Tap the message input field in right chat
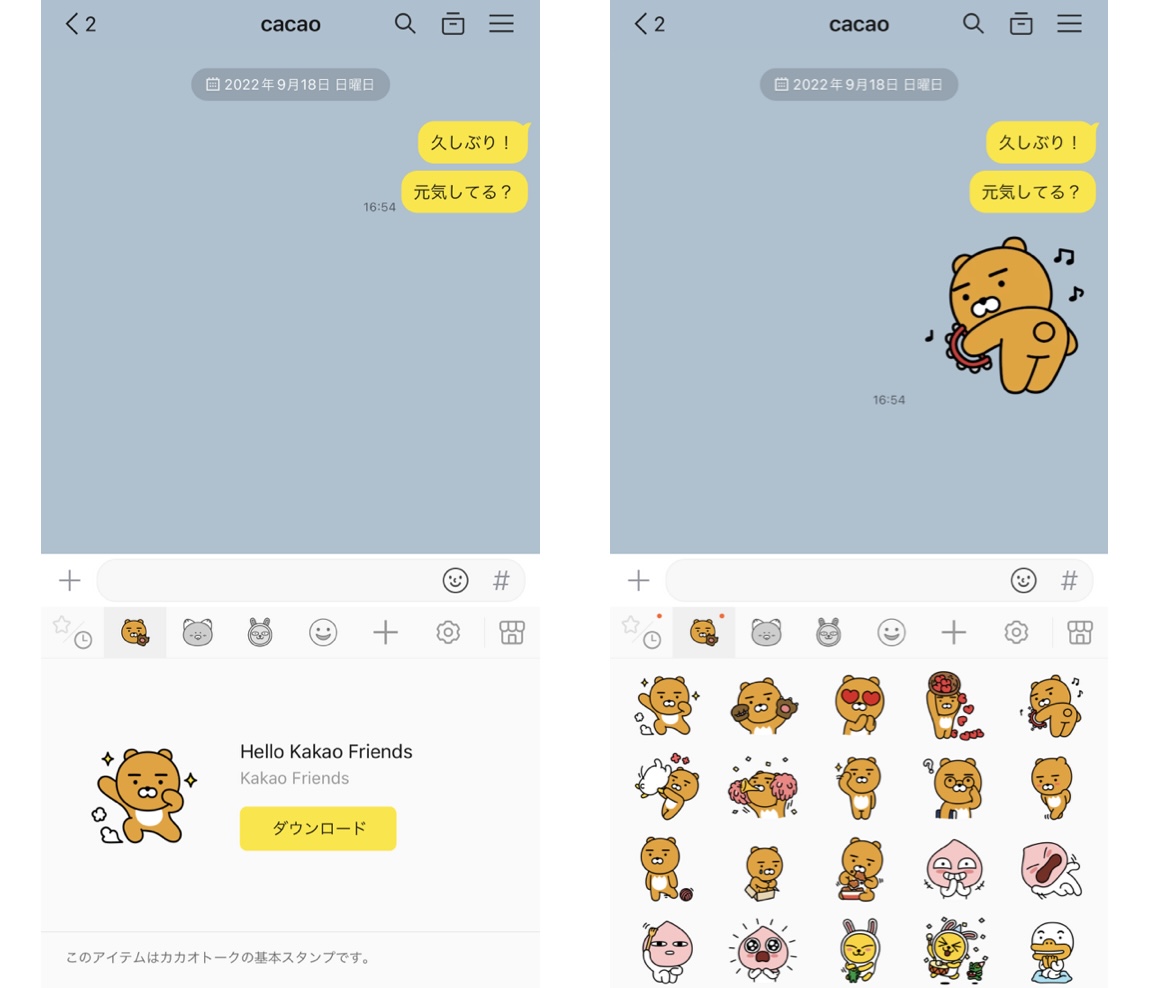The image size is (1154, 988). [x=835, y=581]
